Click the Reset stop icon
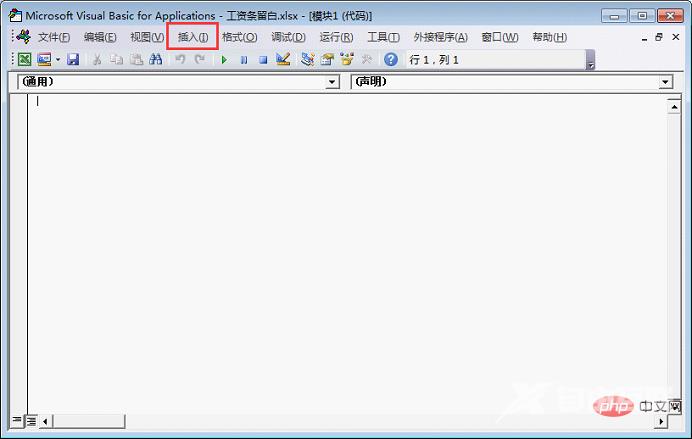The height and width of the screenshot is (439, 692). point(262,60)
